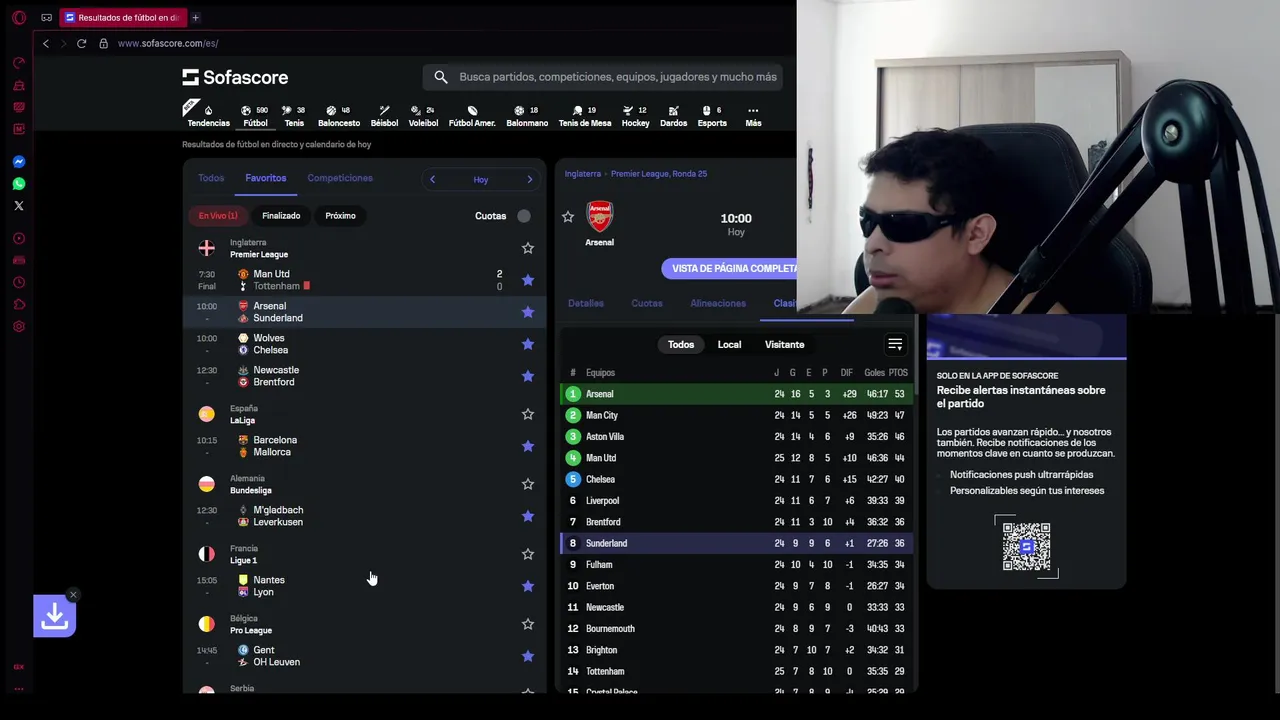Select the Baloncesto sport icon
The image size is (1280, 720).
tap(339, 116)
